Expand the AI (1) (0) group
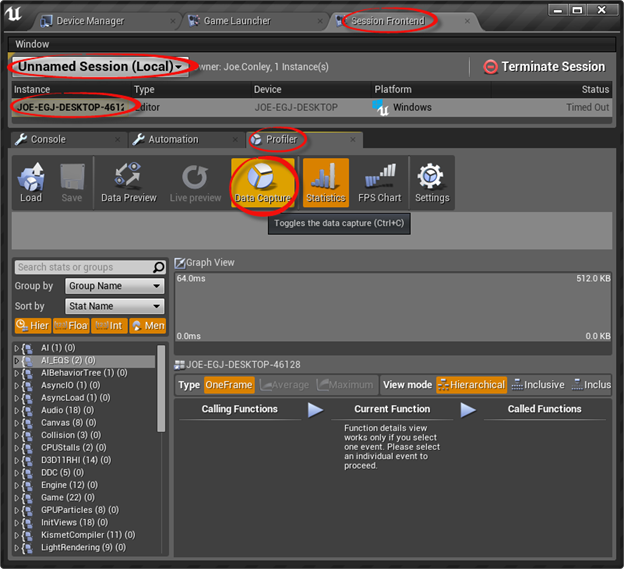Image resolution: width=624 pixels, height=569 pixels. (17, 348)
